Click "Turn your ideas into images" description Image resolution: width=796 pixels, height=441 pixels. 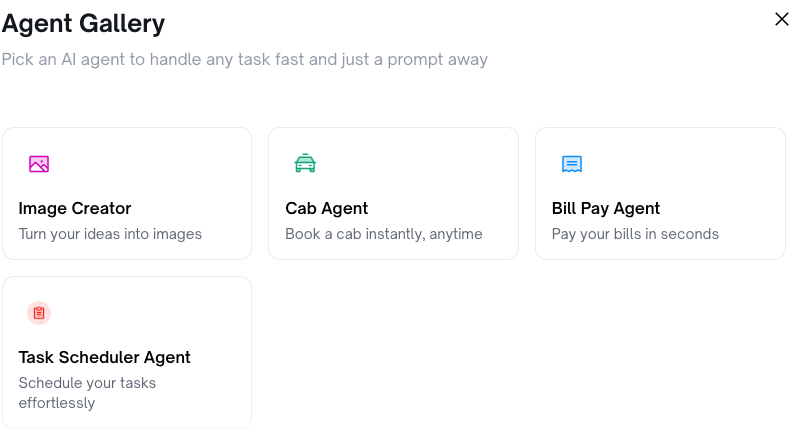pyautogui.click(x=110, y=234)
